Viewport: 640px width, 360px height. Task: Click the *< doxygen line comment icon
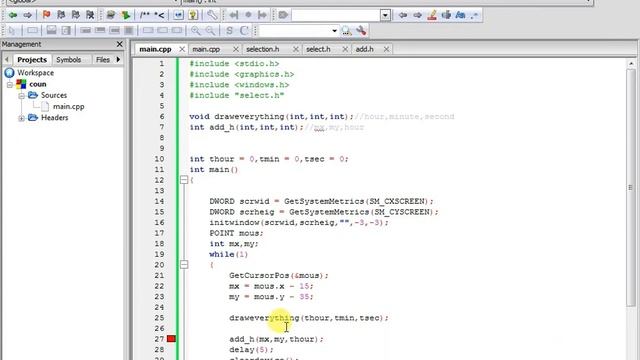(x=159, y=16)
